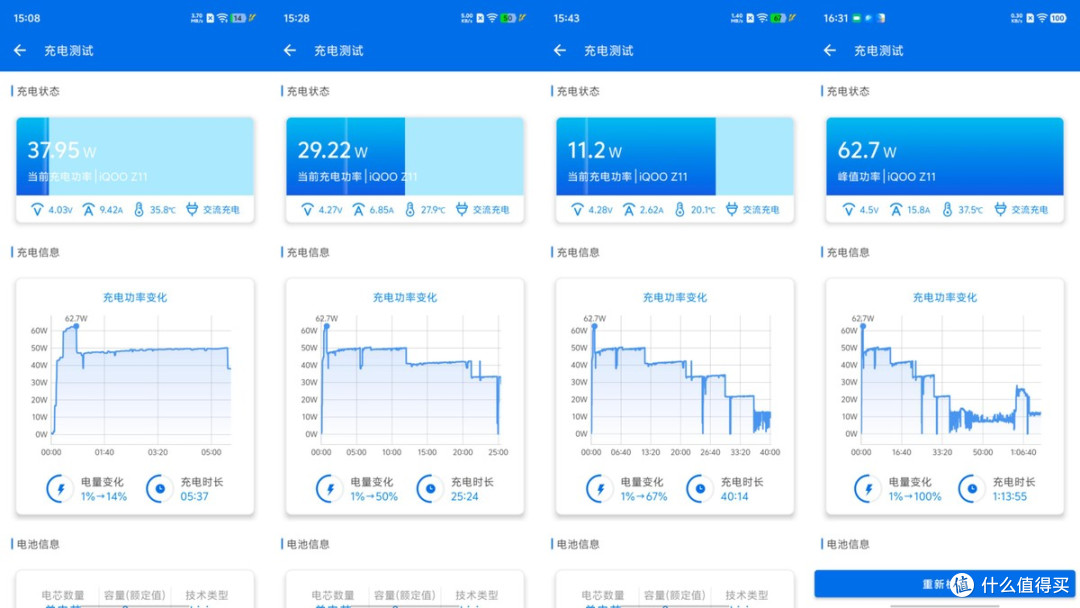Select battery change value 1%→100%
The width and height of the screenshot is (1080, 608).
915,496
